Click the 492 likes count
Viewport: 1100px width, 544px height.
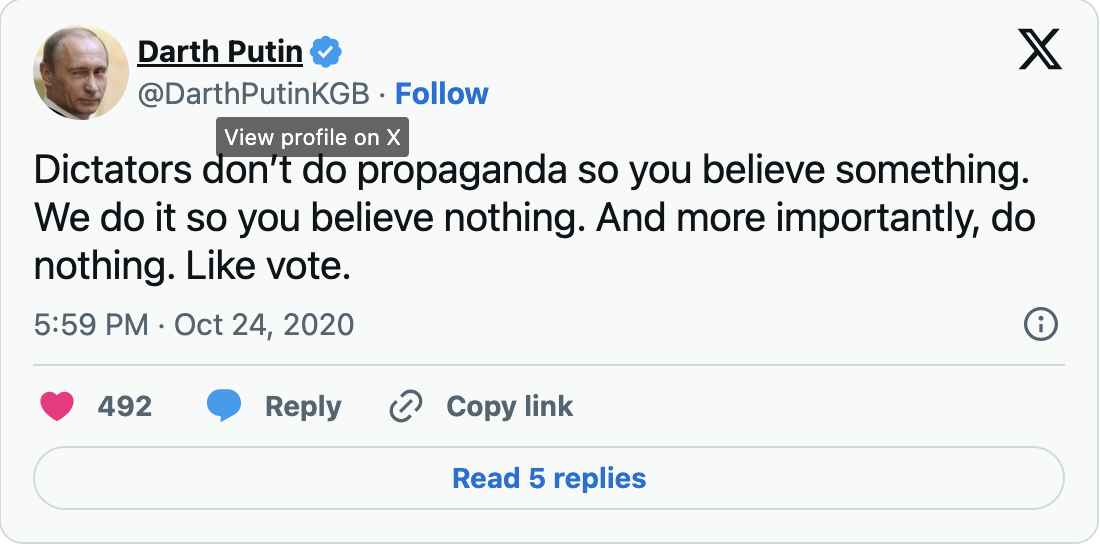[x=125, y=406]
